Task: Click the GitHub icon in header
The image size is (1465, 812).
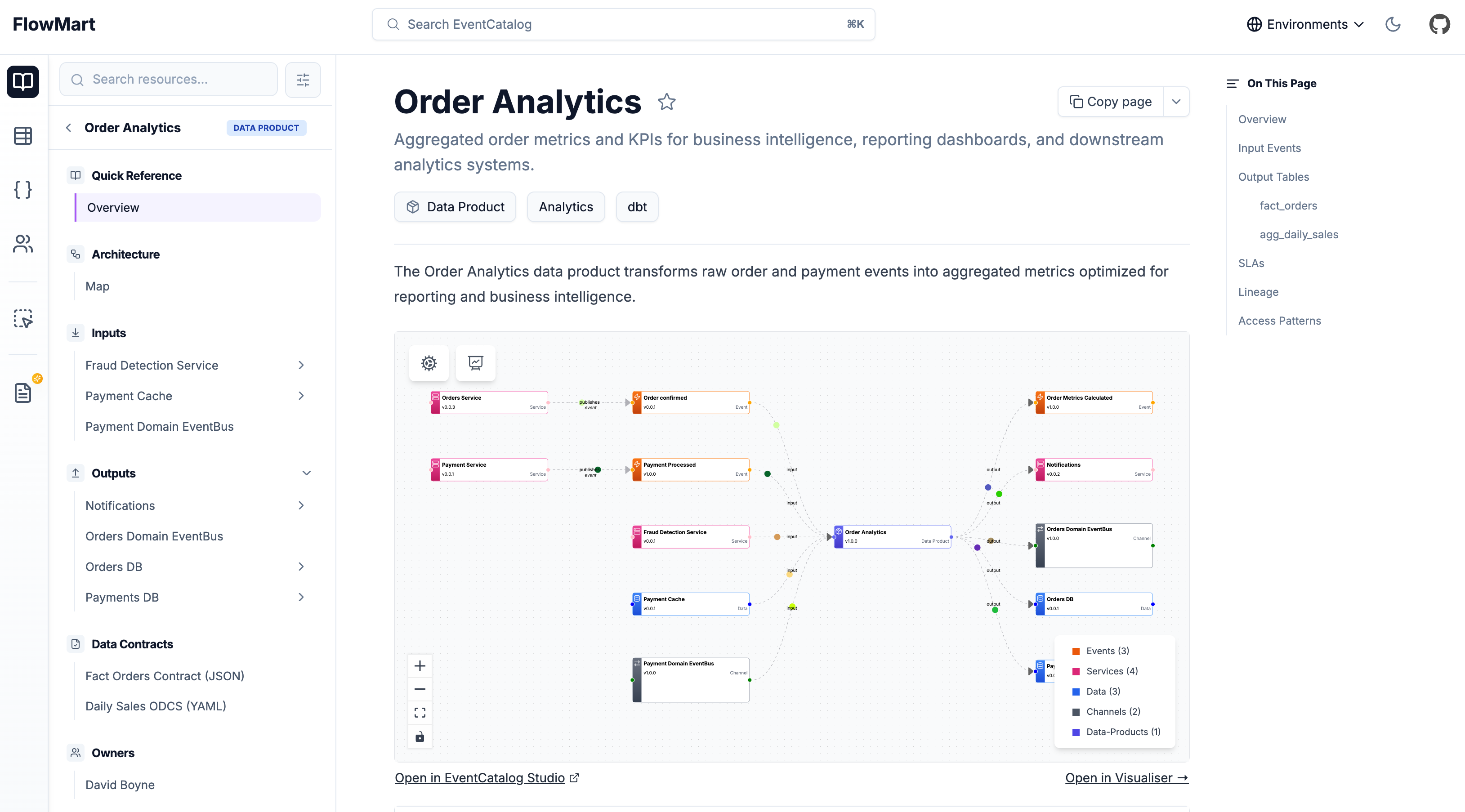Action: click(x=1439, y=24)
